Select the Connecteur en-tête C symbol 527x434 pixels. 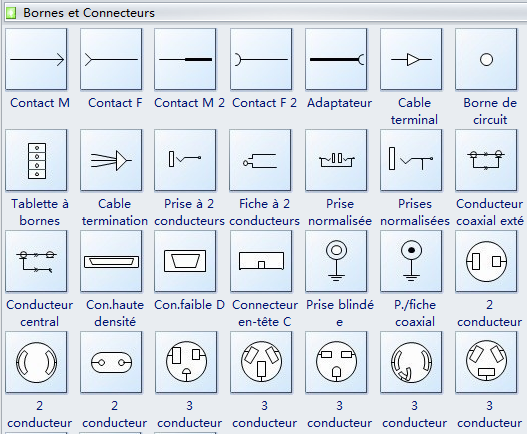tap(261, 261)
